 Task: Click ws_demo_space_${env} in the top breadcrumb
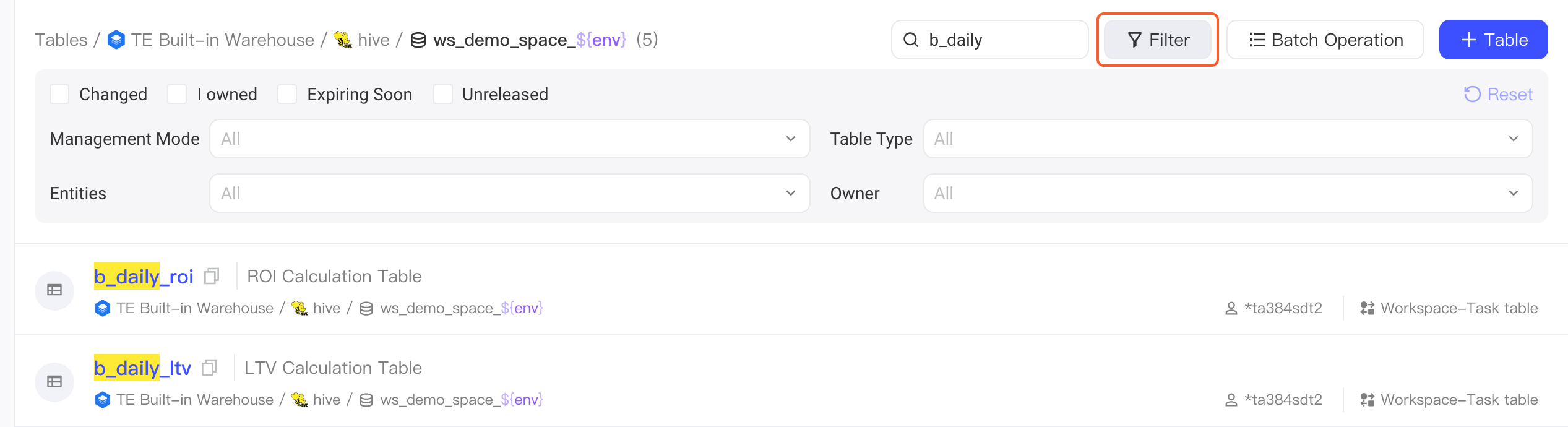click(530, 40)
